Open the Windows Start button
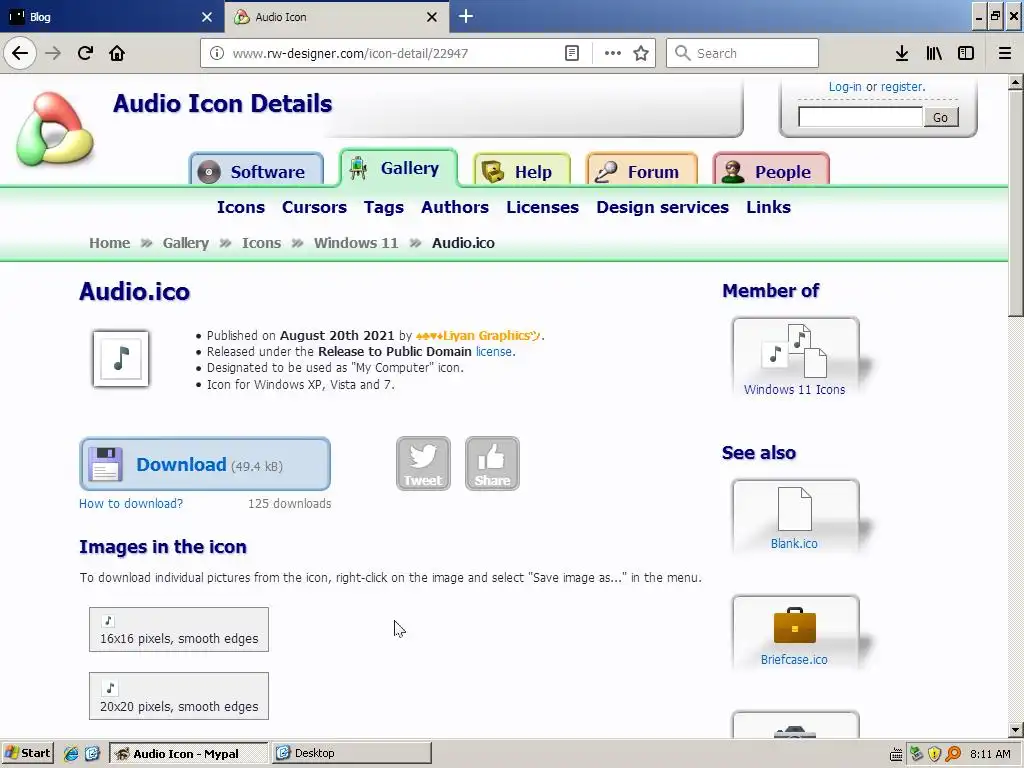The image size is (1024, 768). point(27,753)
